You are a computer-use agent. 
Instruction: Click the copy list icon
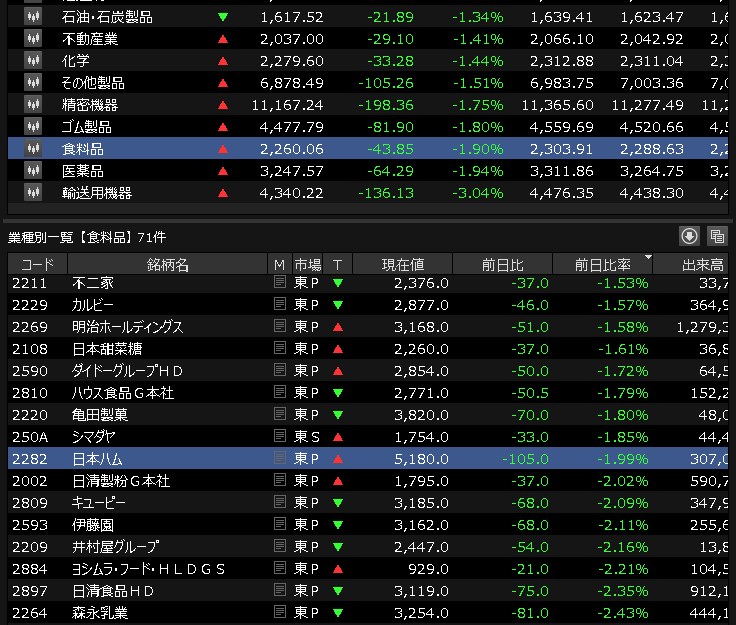point(717,236)
